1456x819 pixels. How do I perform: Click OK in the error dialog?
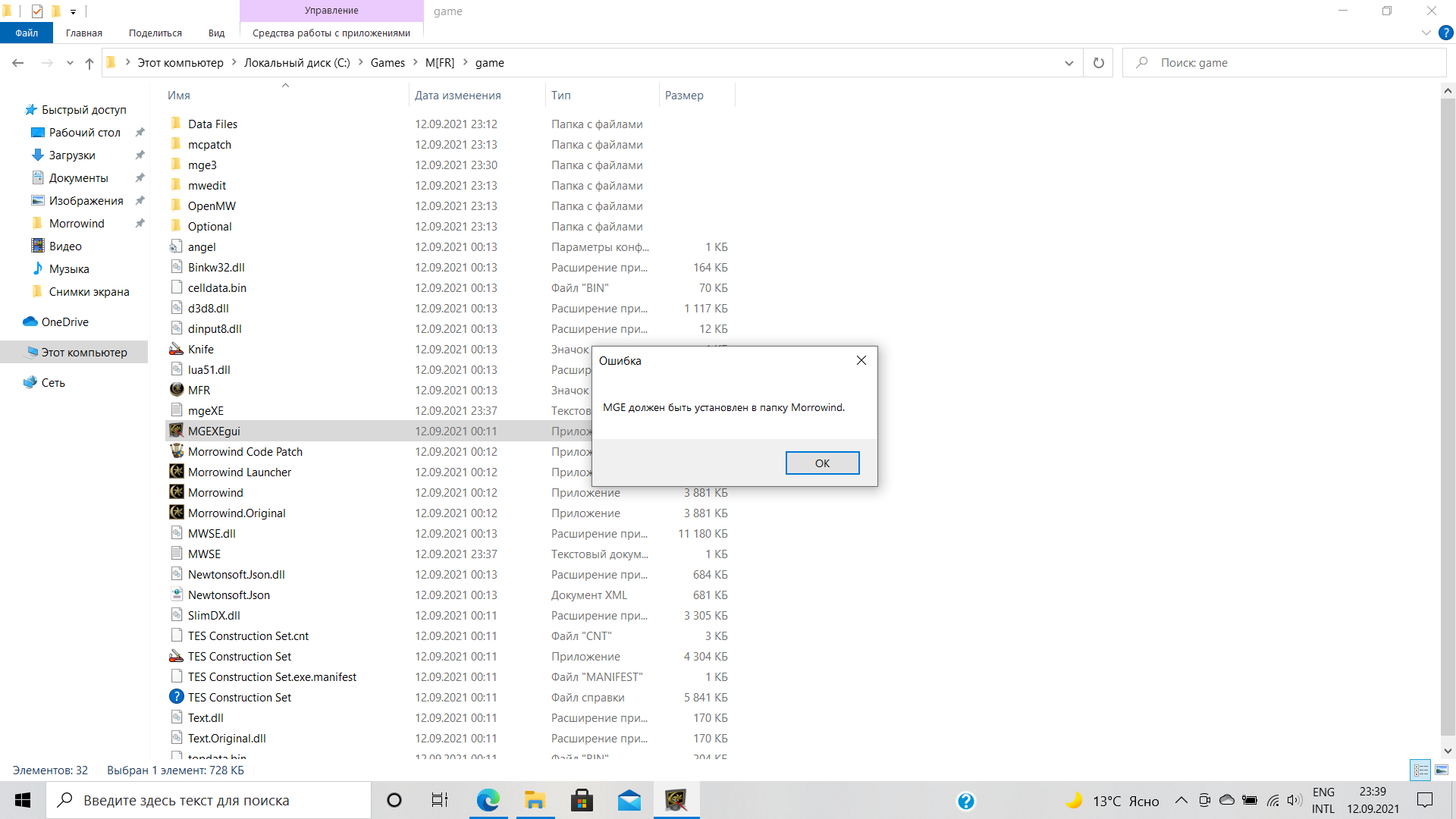[822, 463]
